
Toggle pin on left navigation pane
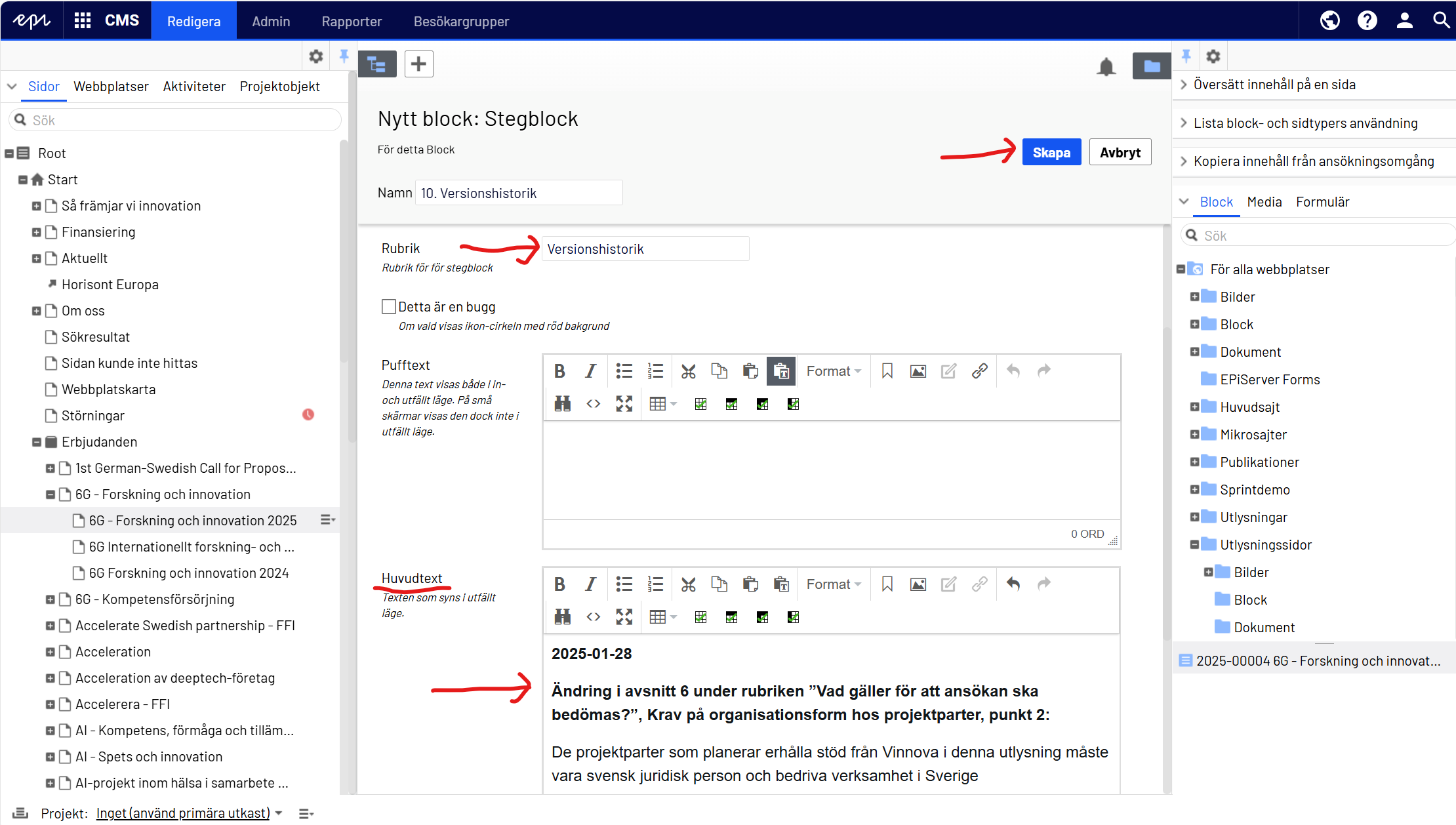click(x=344, y=56)
